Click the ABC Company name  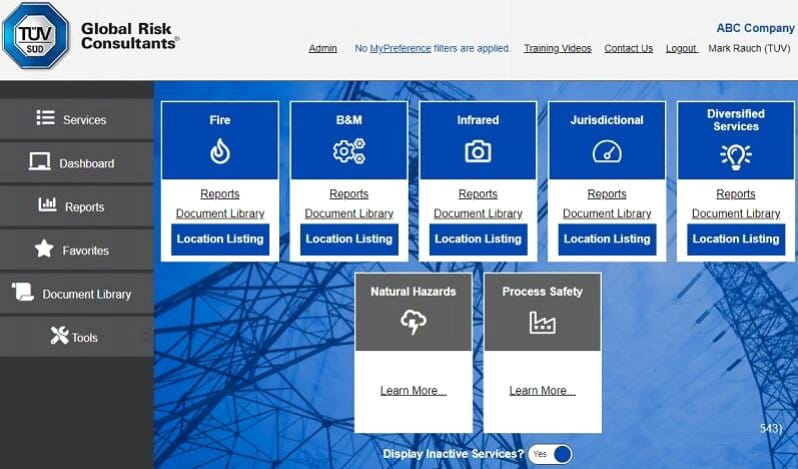click(755, 28)
